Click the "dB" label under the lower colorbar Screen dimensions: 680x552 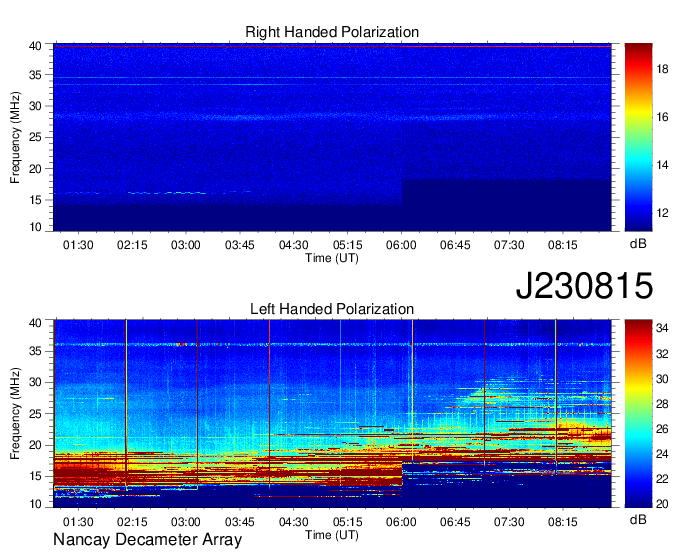pos(638,519)
